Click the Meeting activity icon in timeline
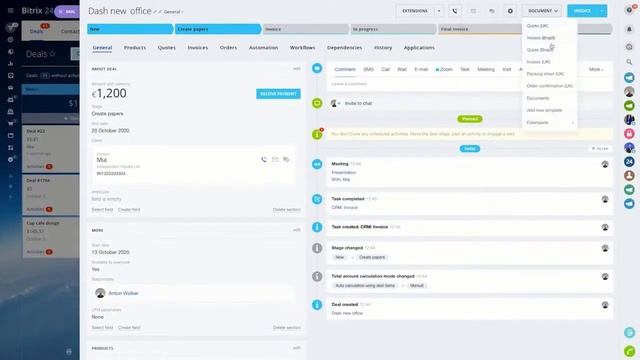The width and height of the screenshot is (640, 360). click(x=317, y=164)
